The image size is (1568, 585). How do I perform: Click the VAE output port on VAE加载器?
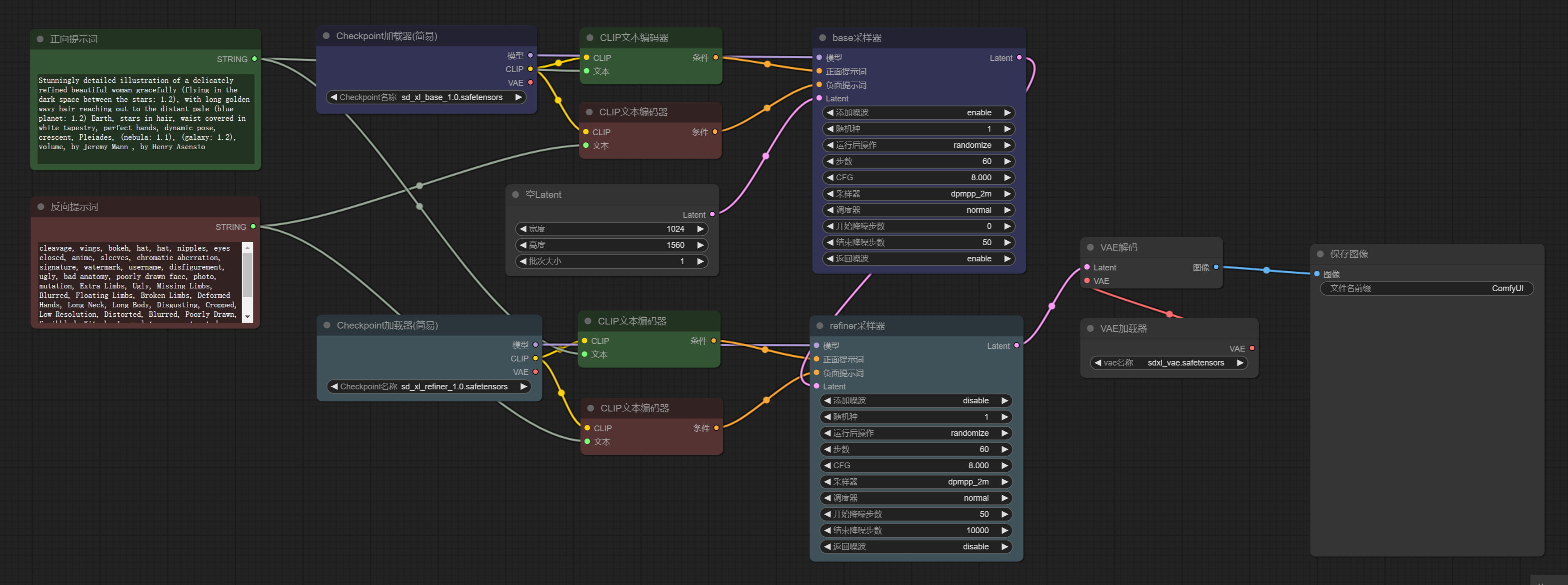point(1252,348)
